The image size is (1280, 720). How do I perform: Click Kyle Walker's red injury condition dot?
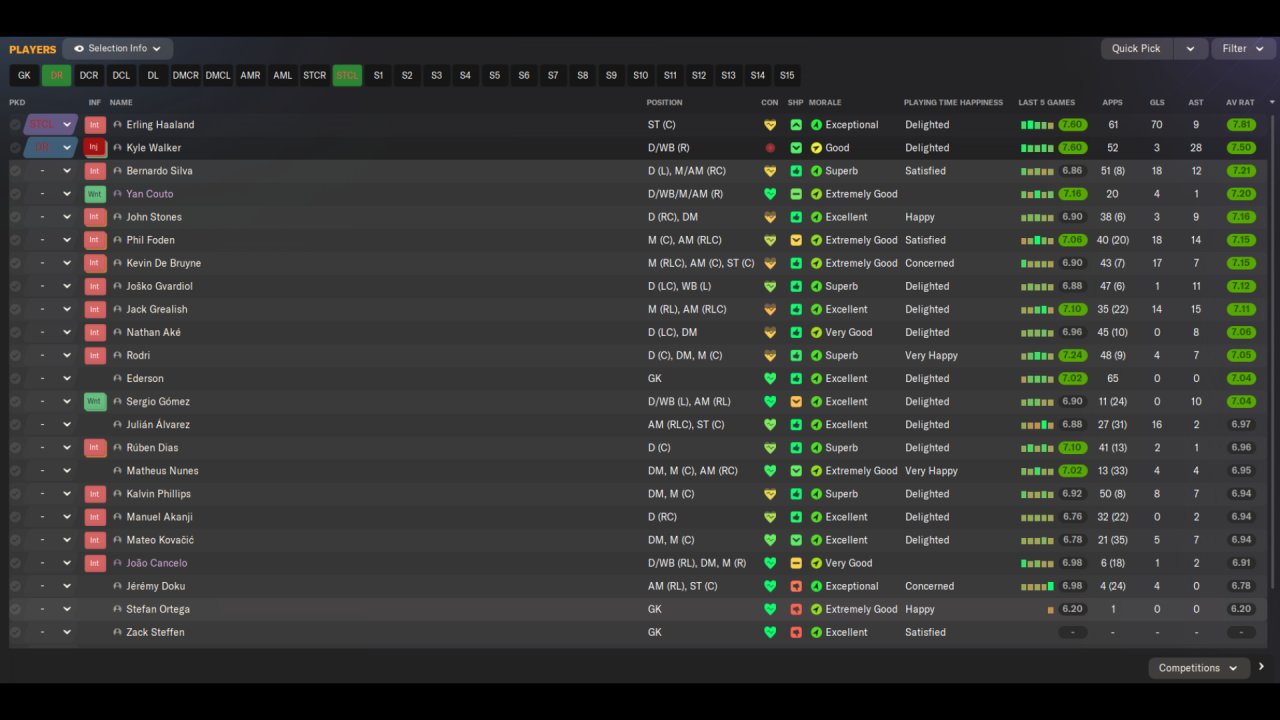tap(770, 148)
